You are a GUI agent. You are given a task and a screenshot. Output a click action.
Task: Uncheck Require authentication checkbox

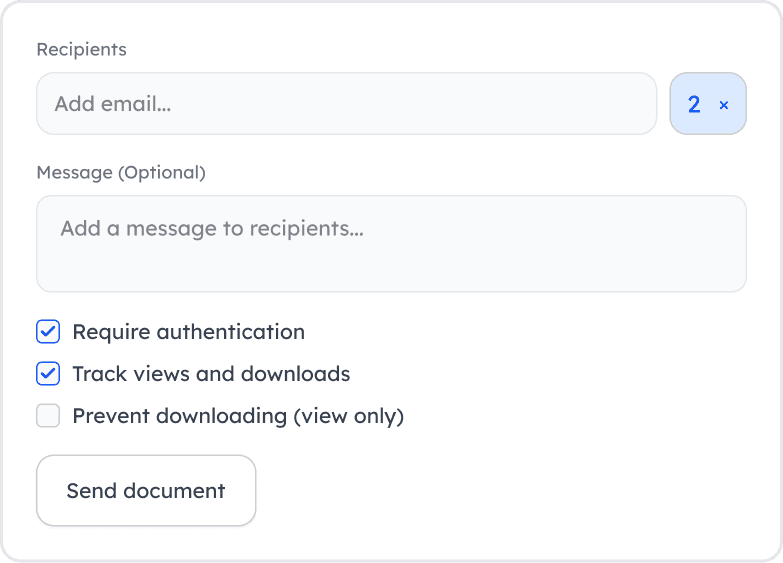tap(48, 332)
